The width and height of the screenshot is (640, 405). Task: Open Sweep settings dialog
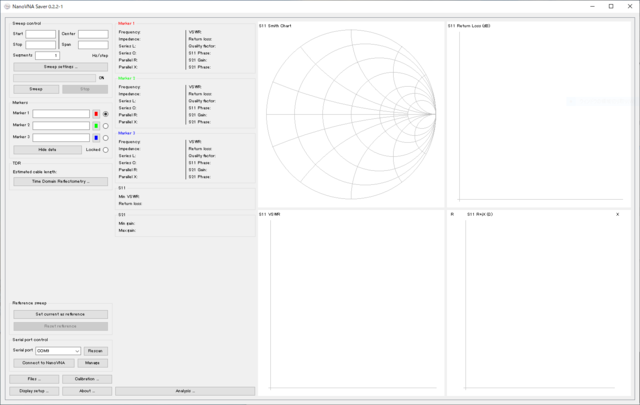point(60,67)
